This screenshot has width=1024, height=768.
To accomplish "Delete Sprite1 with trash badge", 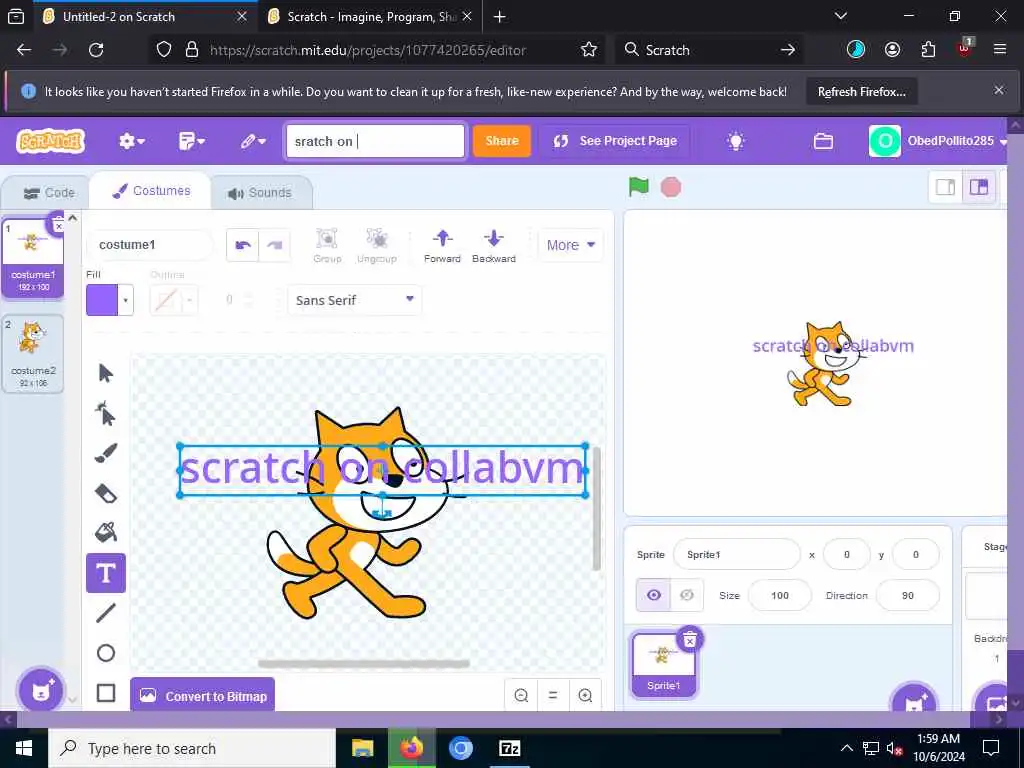I will tap(690, 640).
